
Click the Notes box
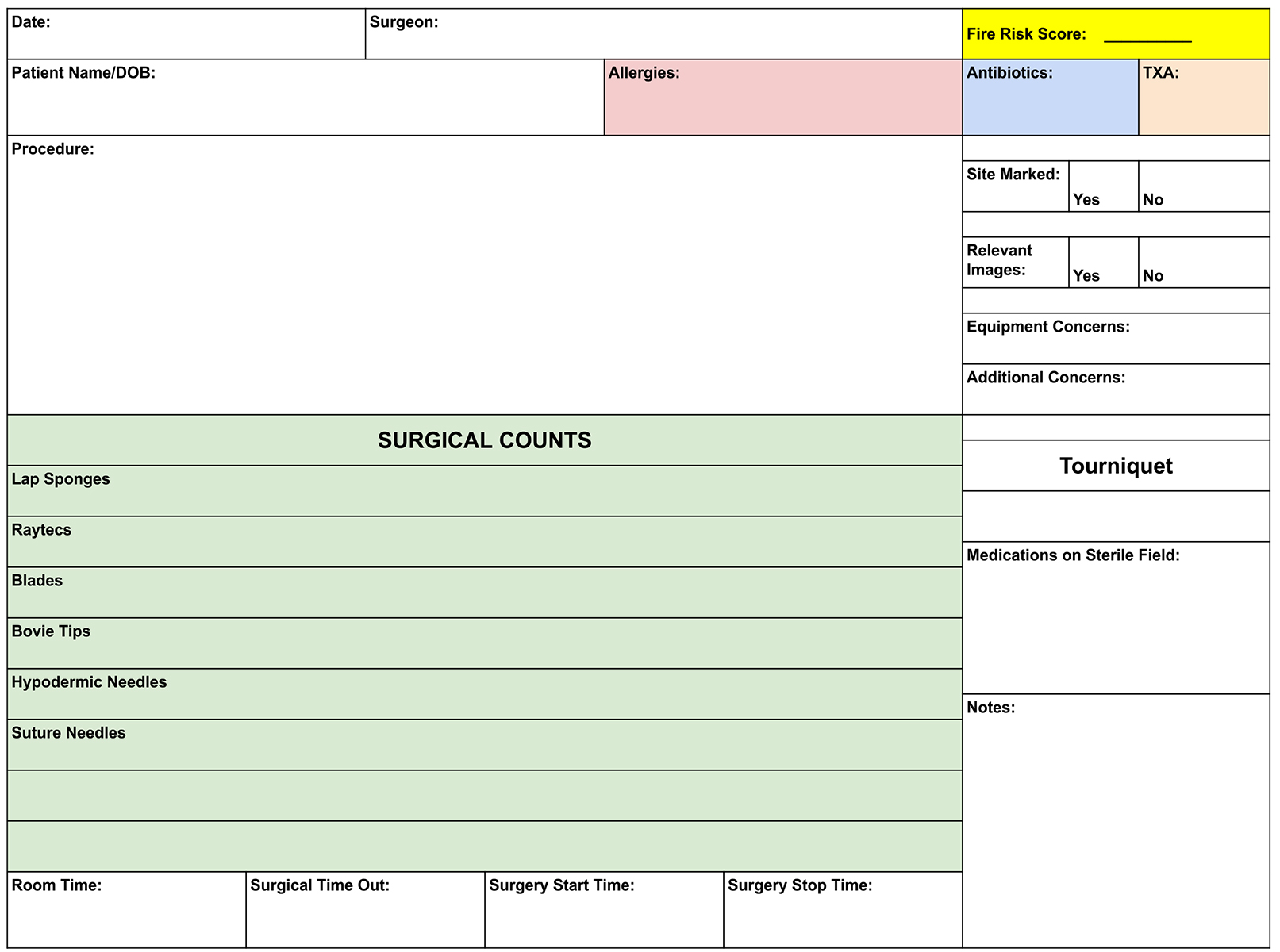pos(1117,821)
